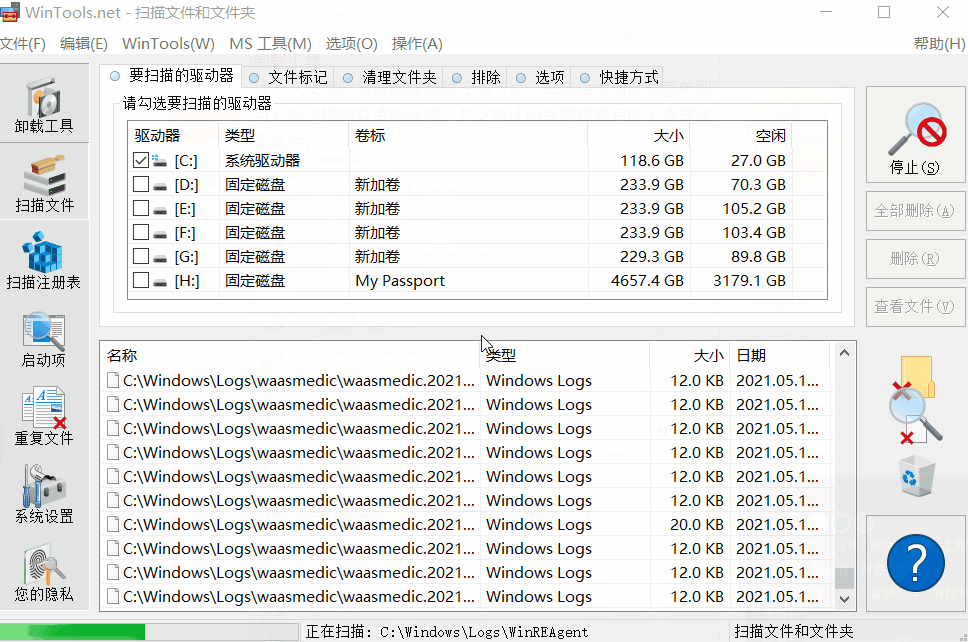Click the 扫描文件和文件夹 status bar label
Screen dimensions: 968x642
pos(793,632)
